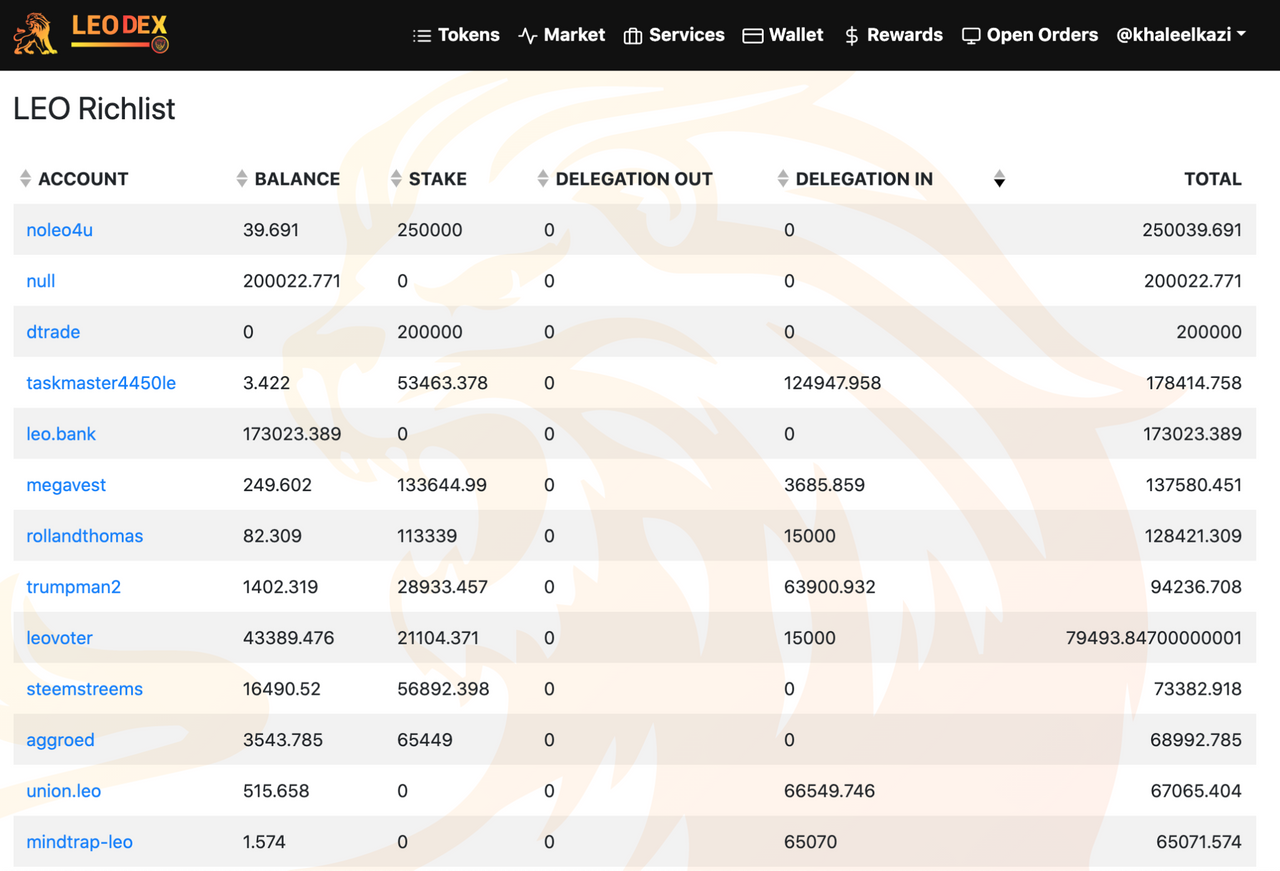This screenshot has height=871, width=1280.
Task: Open the @khaleelkazi account dropdown
Action: click(1181, 35)
